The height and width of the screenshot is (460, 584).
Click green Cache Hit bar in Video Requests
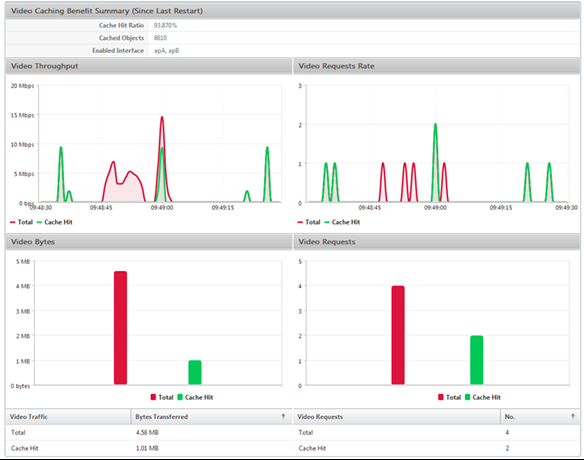pyautogui.click(x=477, y=360)
